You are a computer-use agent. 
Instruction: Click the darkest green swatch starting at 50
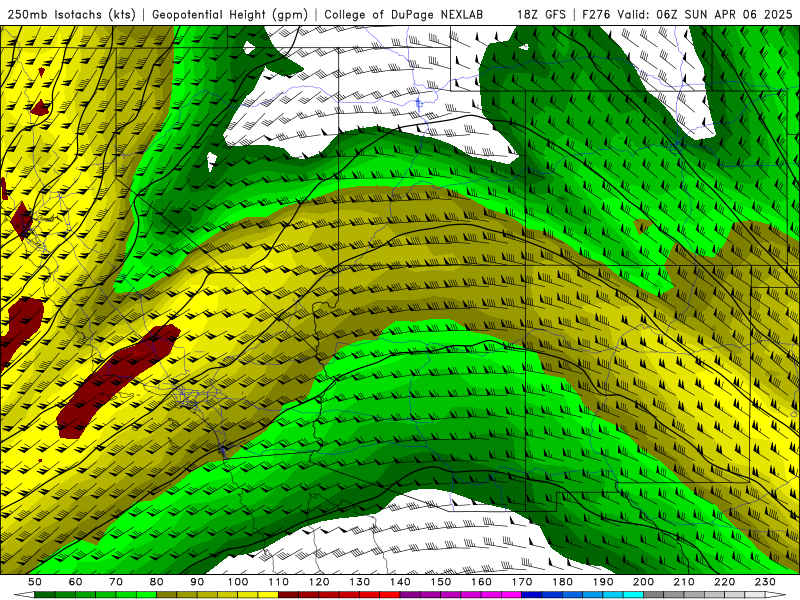click(x=45, y=595)
